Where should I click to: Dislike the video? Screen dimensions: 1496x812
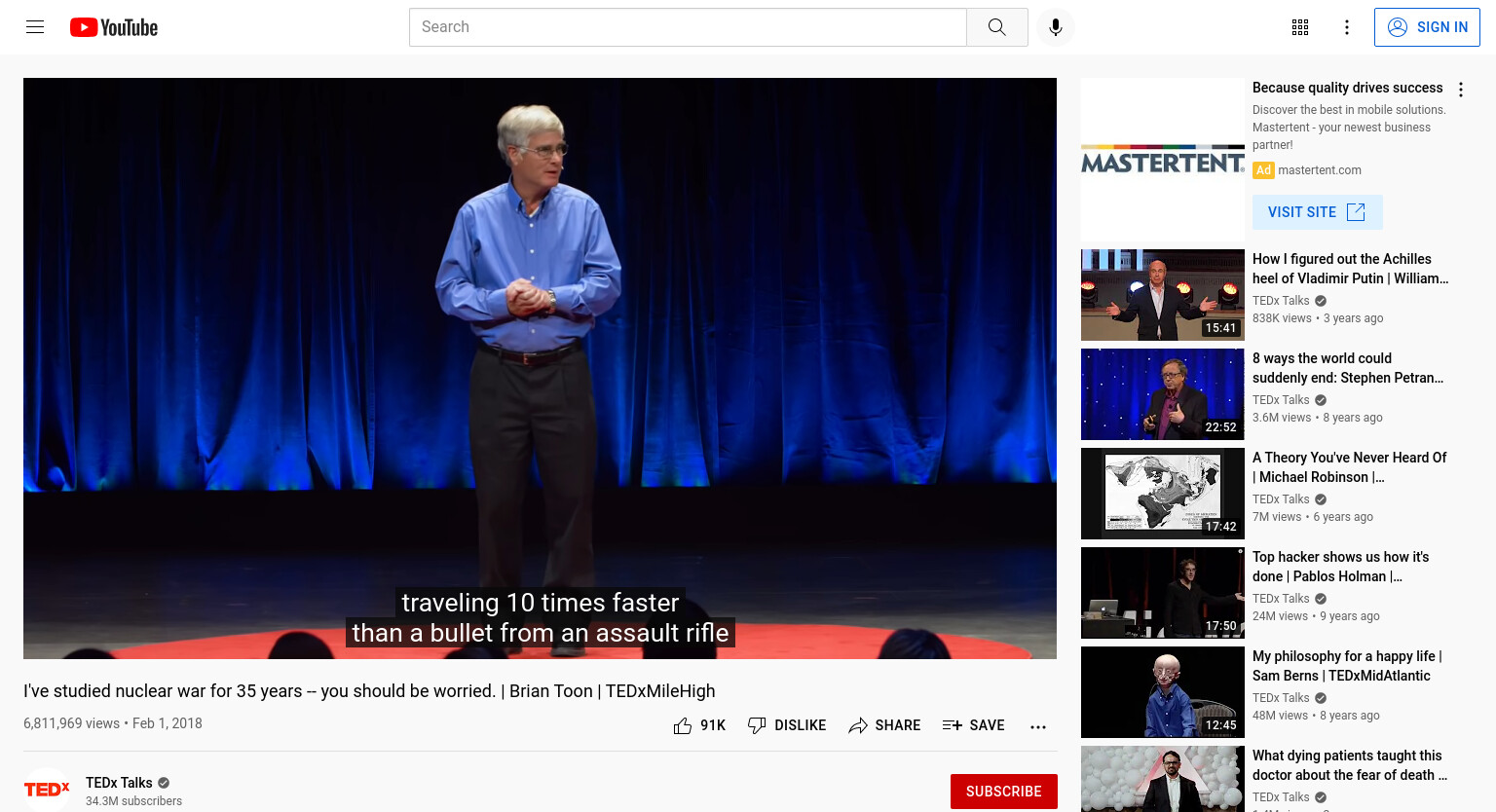point(787,725)
